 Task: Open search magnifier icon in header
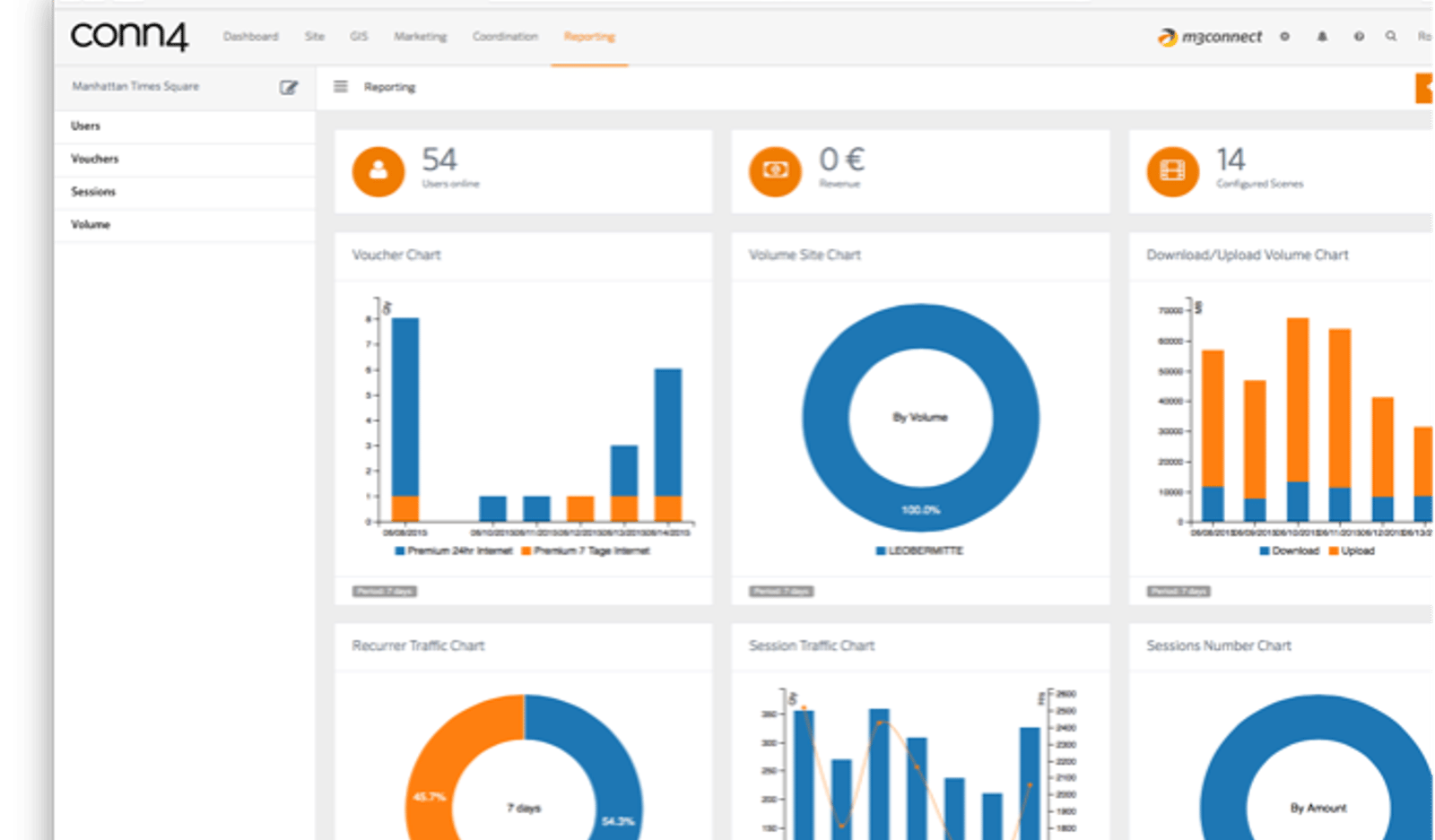coord(1391,37)
